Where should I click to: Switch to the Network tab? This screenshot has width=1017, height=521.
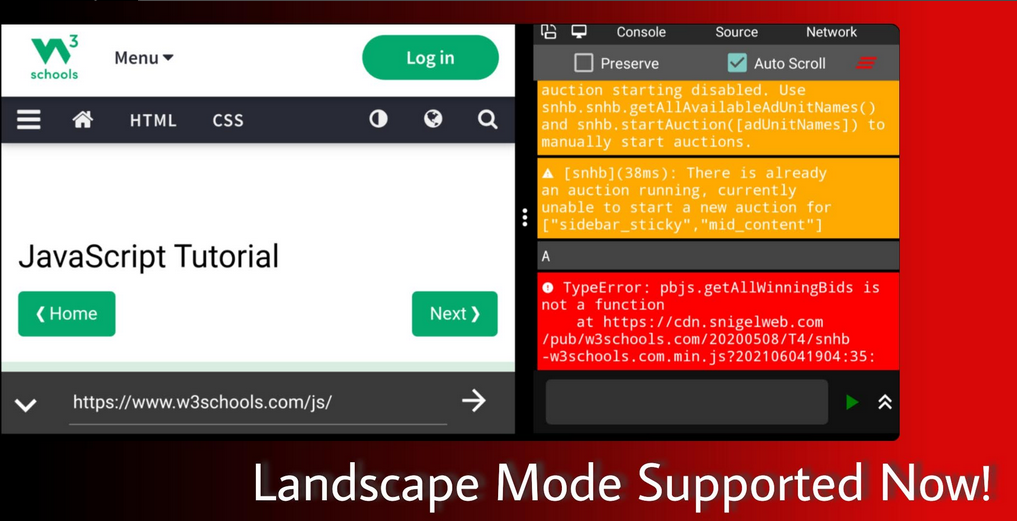pos(832,32)
